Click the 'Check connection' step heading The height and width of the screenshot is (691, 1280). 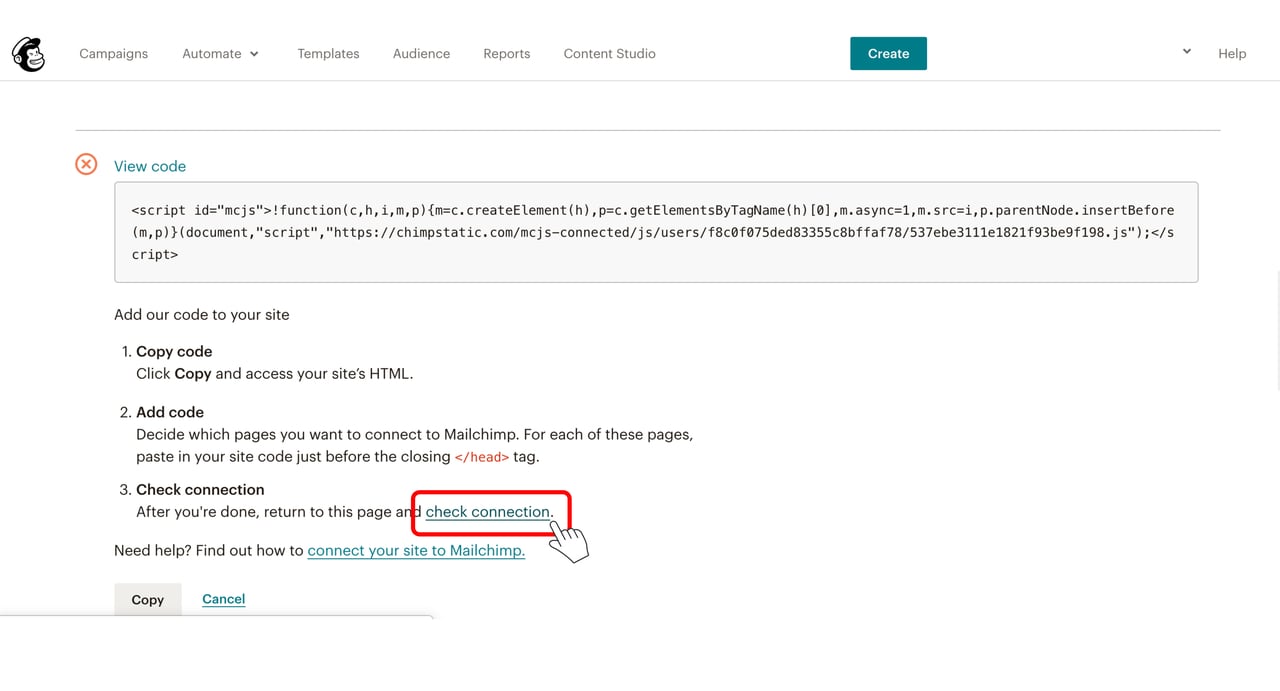coord(200,490)
